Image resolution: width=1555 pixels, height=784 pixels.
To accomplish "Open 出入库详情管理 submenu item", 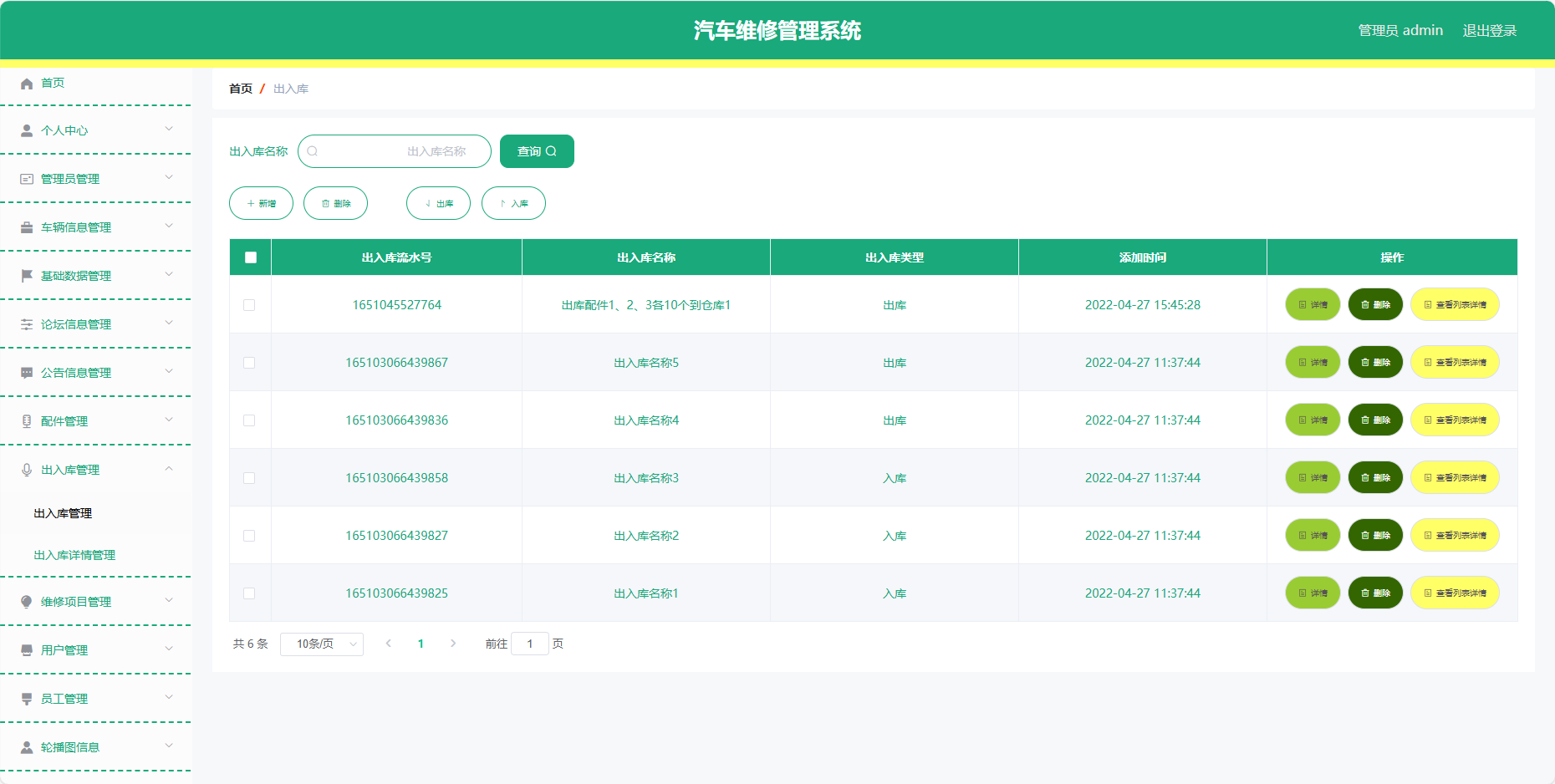I will coord(74,555).
